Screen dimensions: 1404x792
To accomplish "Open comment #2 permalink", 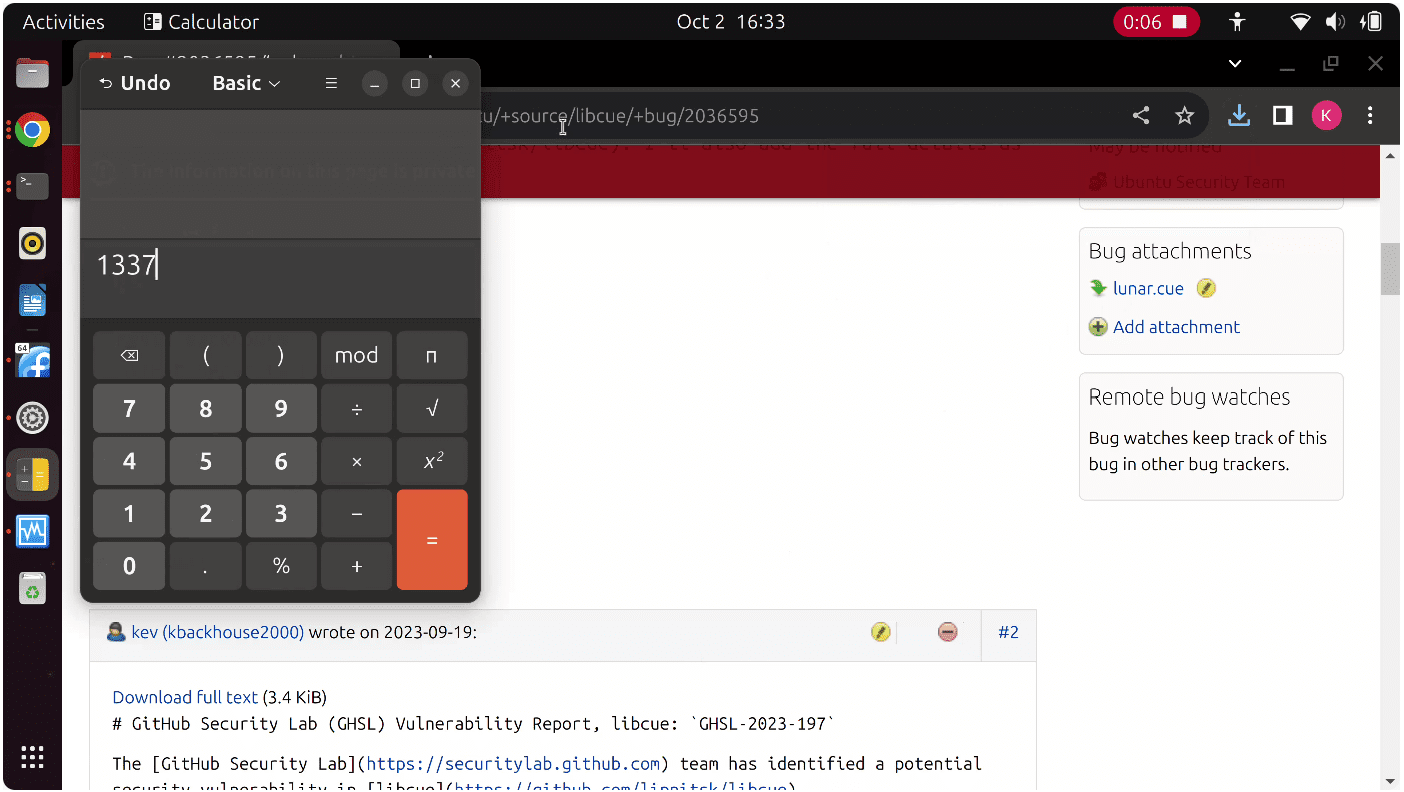I will coord(1008,632).
